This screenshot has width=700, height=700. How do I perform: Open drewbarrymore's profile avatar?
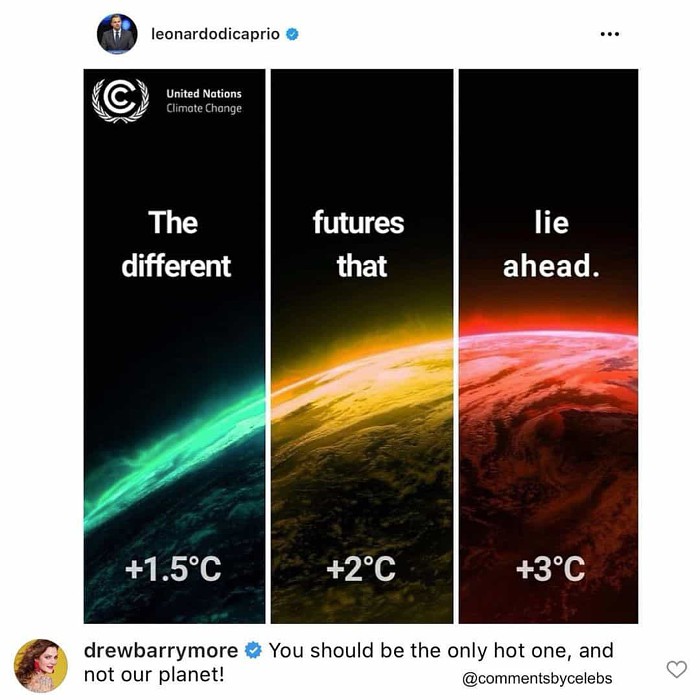(41, 665)
